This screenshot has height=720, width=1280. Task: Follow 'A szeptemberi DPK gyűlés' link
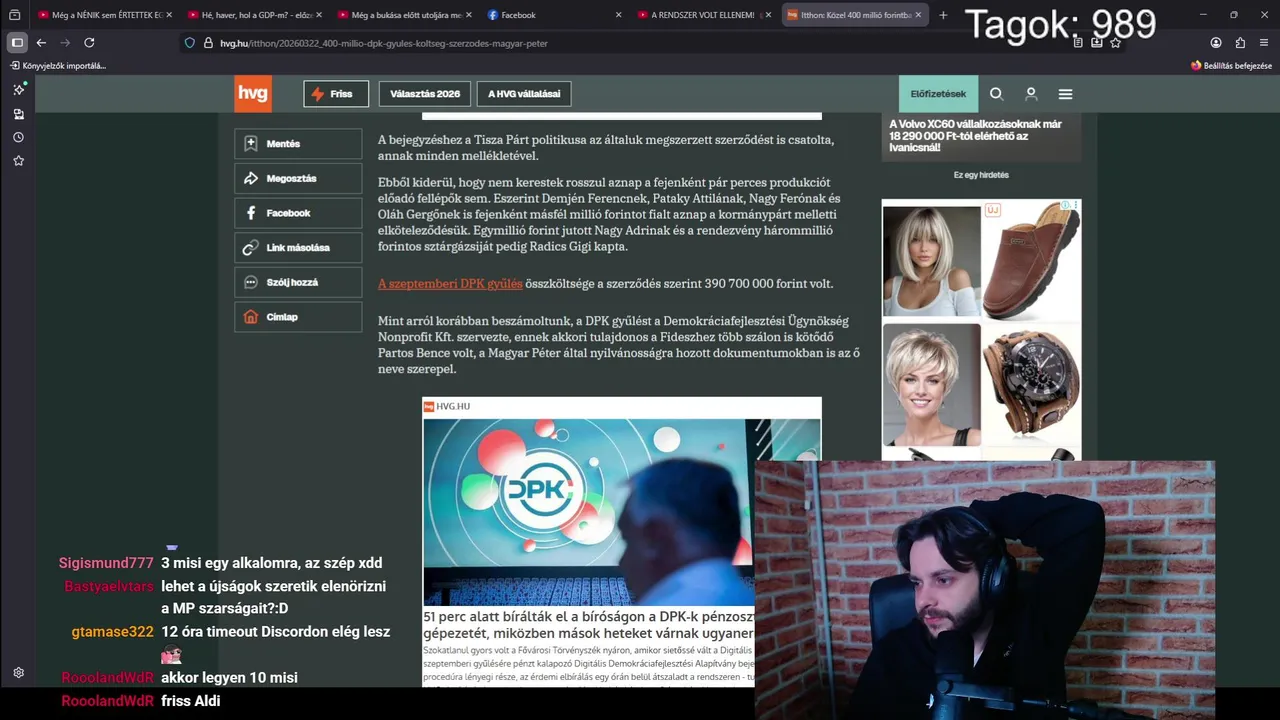(x=450, y=284)
